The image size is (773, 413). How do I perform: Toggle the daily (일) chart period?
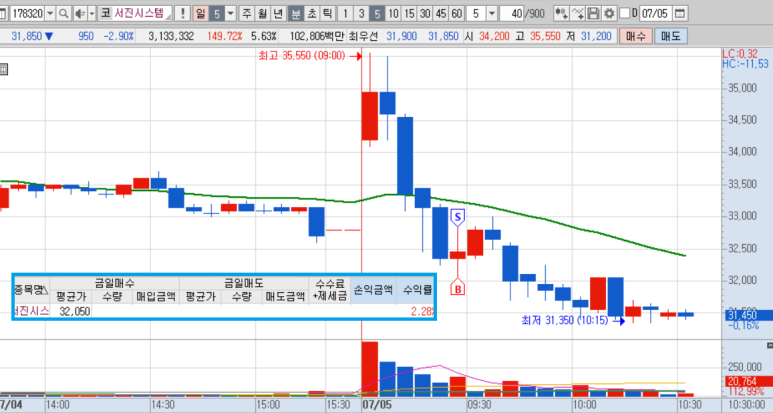click(x=202, y=13)
